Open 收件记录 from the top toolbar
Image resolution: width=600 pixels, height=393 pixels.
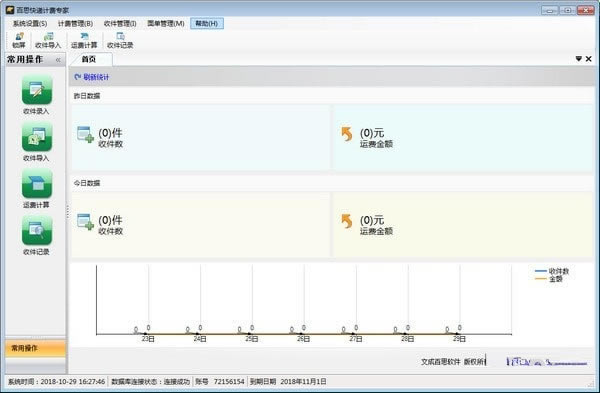(x=120, y=41)
